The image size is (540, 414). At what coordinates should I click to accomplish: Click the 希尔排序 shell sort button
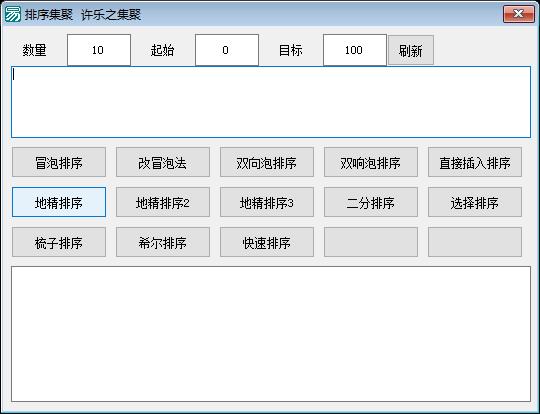[163, 242]
